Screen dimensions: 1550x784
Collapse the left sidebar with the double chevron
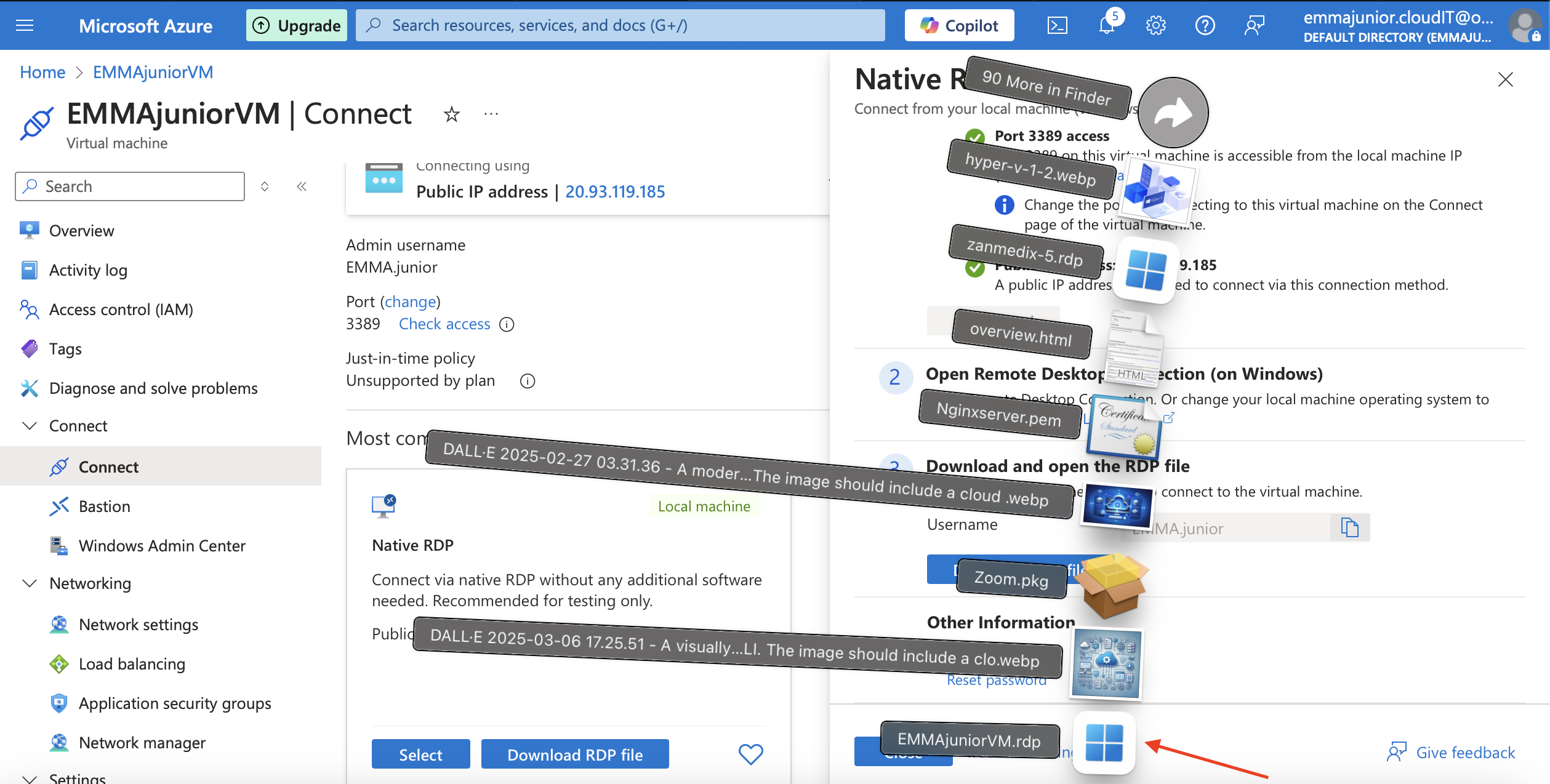[302, 186]
